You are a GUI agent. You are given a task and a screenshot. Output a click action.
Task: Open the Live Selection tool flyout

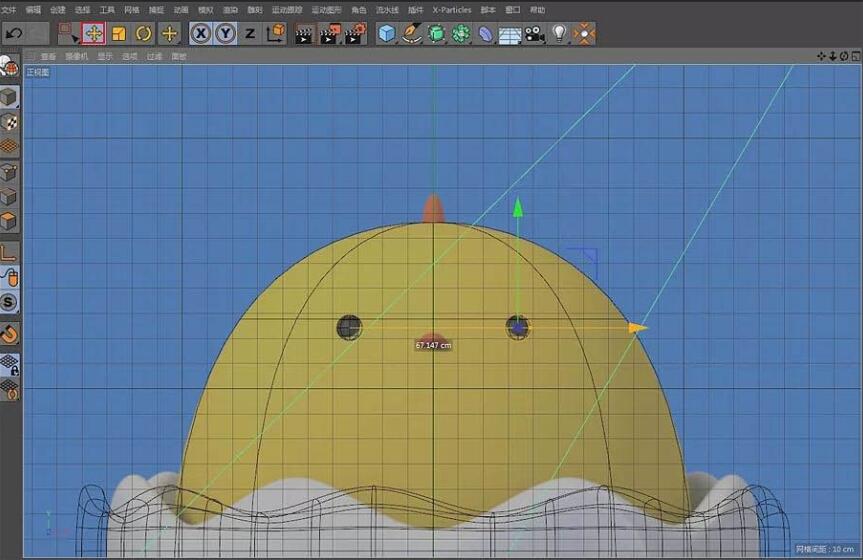point(68,34)
